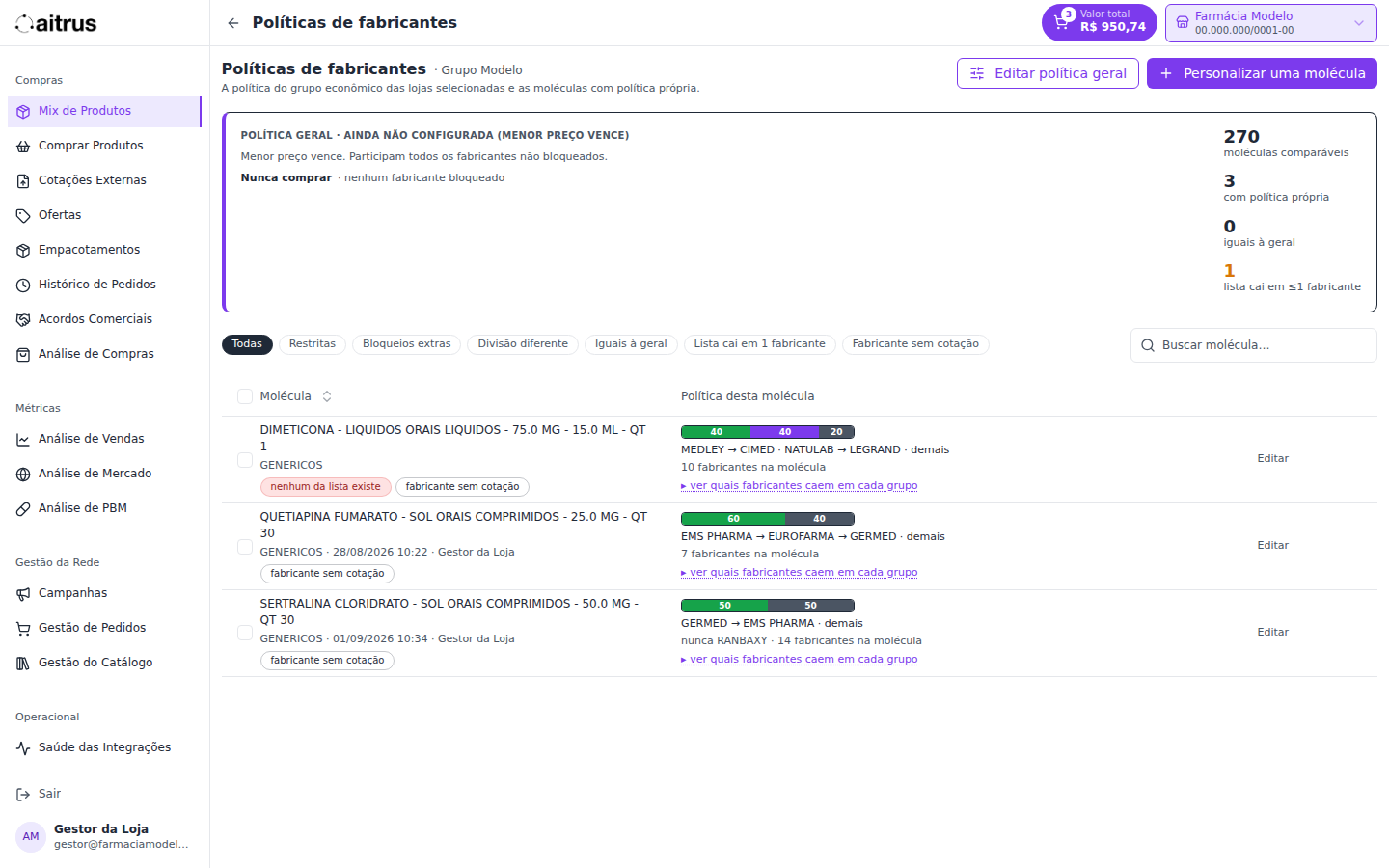
Task: Click Personalizar uma molécula button
Action: point(1262,73)
